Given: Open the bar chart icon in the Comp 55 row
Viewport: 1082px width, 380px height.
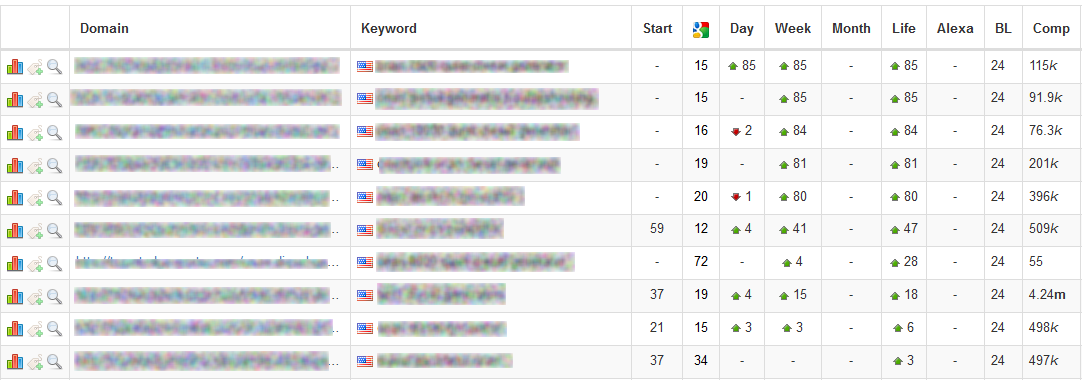Looking at the screenshot, I should 15,263.
